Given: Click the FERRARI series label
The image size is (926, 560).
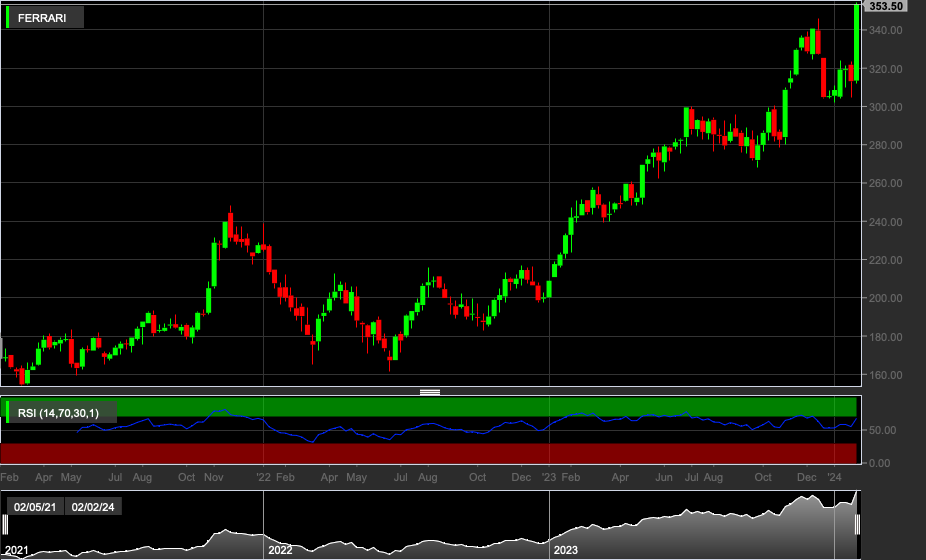Looking at the screenshot, I should coord(42,18).
